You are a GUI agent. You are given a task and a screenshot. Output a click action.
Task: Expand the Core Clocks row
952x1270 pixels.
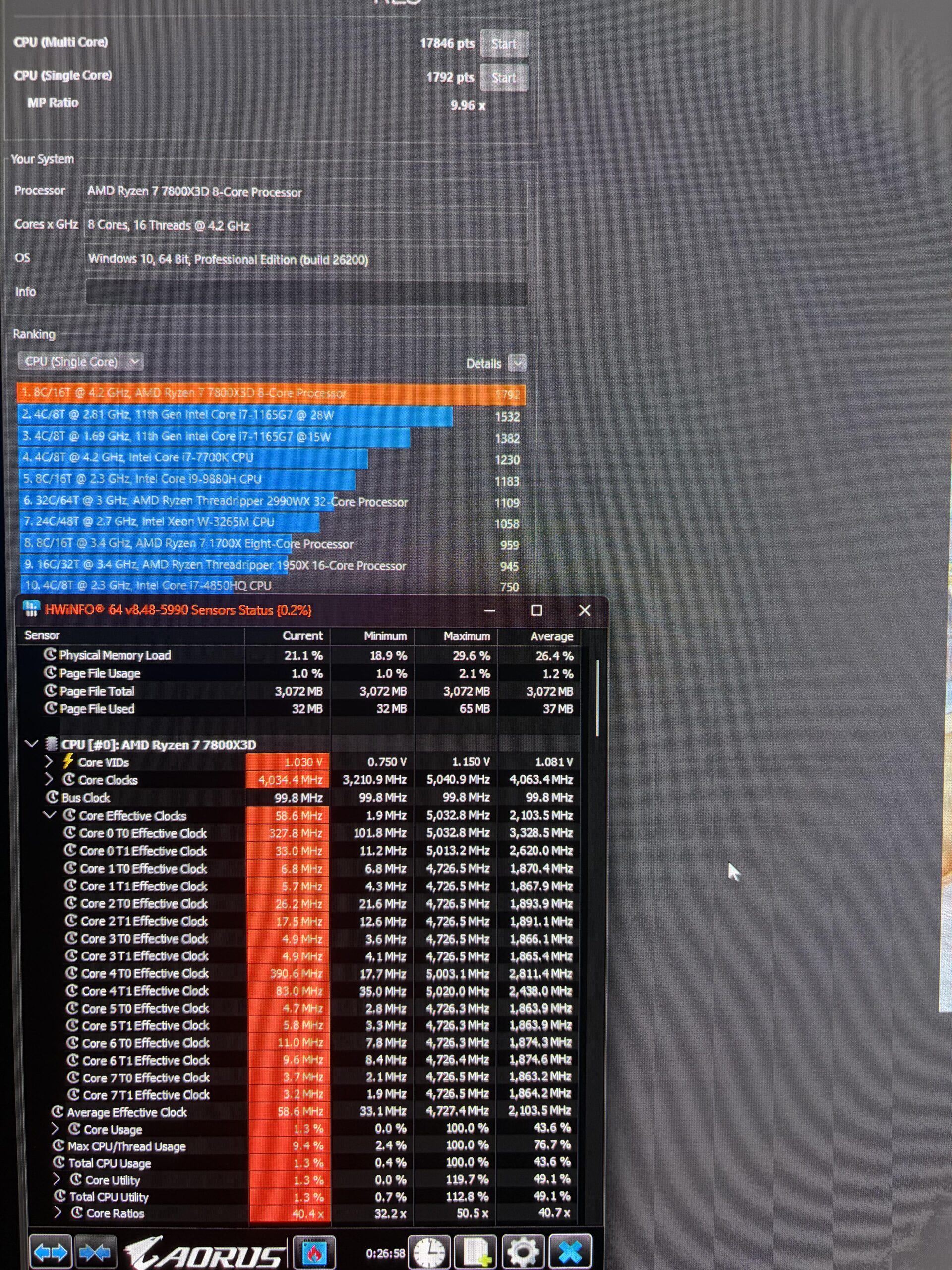(49, 780)
